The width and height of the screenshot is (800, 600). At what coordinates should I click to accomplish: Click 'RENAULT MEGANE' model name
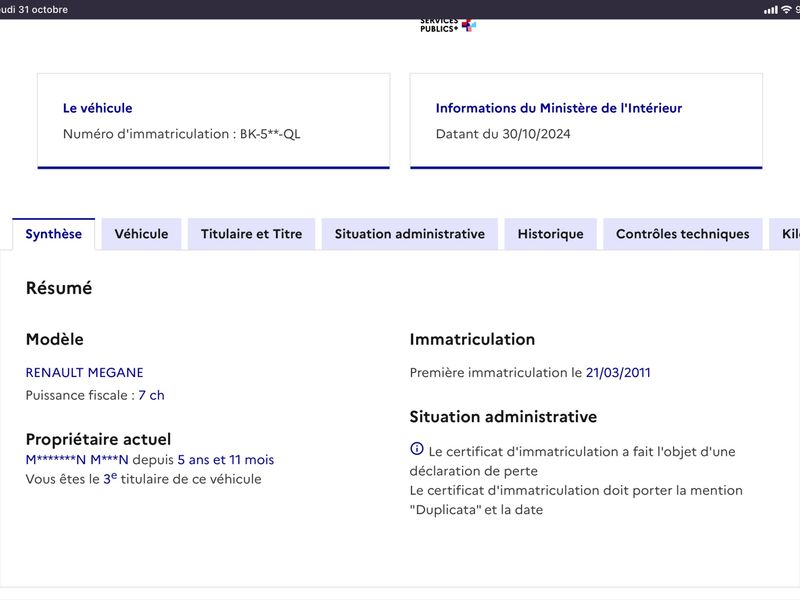coord(85,372)
